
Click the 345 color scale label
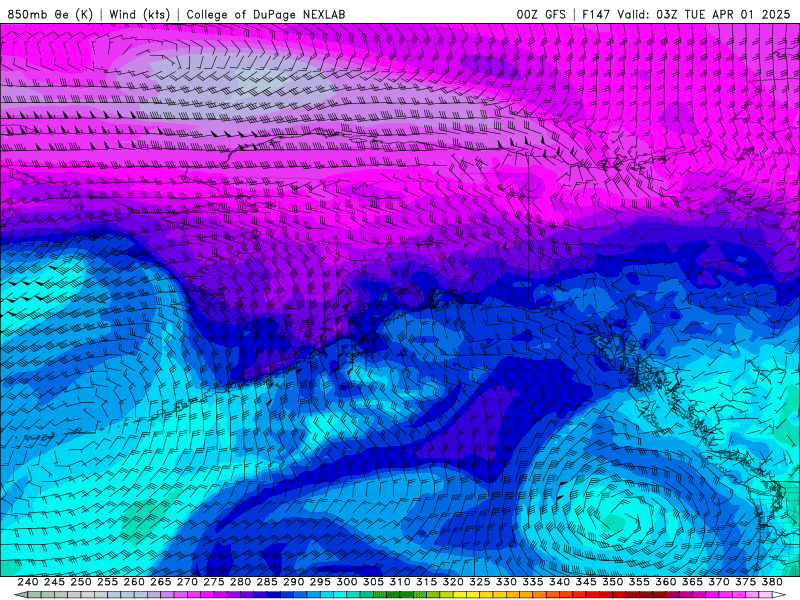[586, 582]
